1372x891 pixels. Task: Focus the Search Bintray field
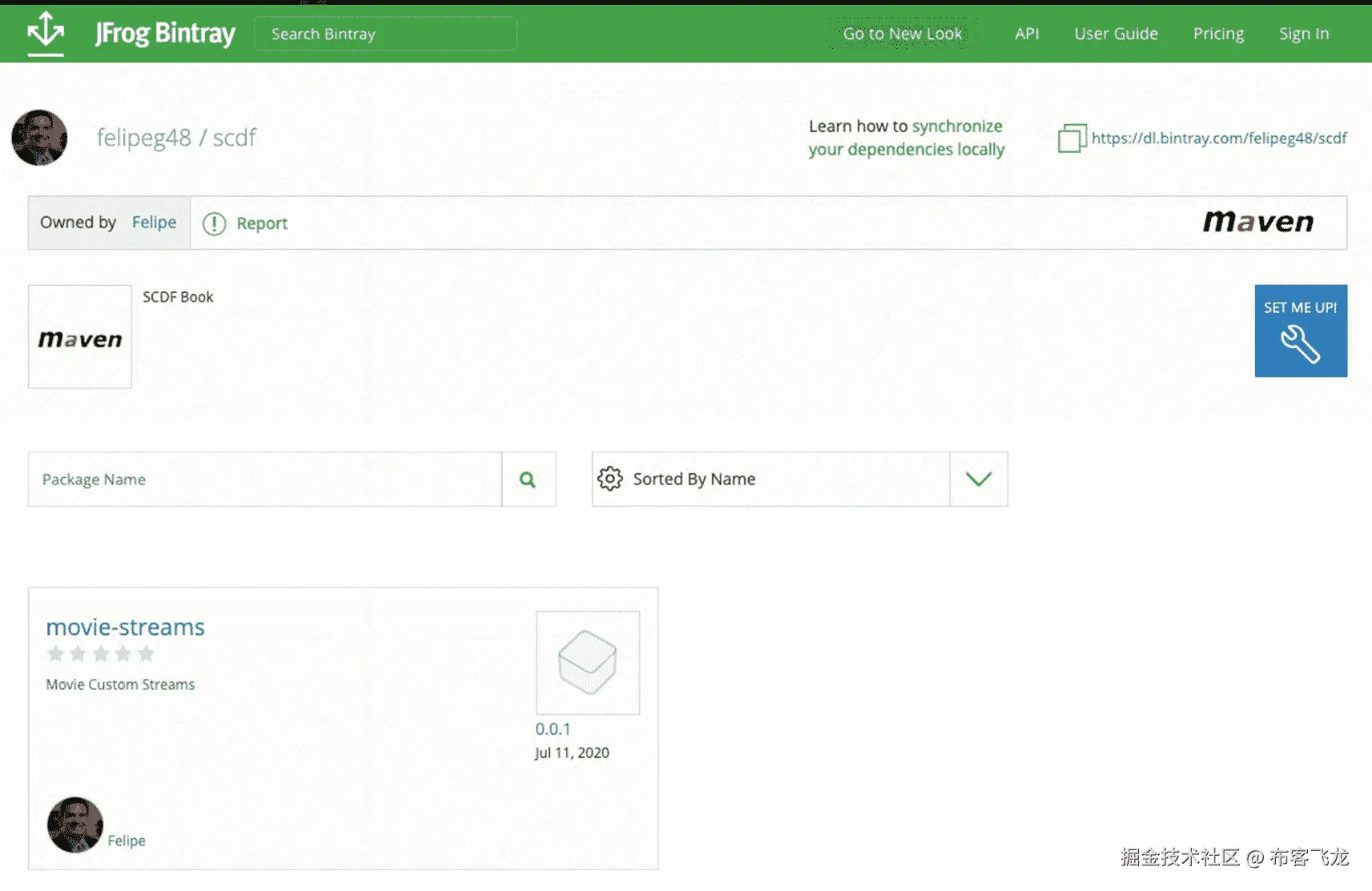click(x=385, y=34)
